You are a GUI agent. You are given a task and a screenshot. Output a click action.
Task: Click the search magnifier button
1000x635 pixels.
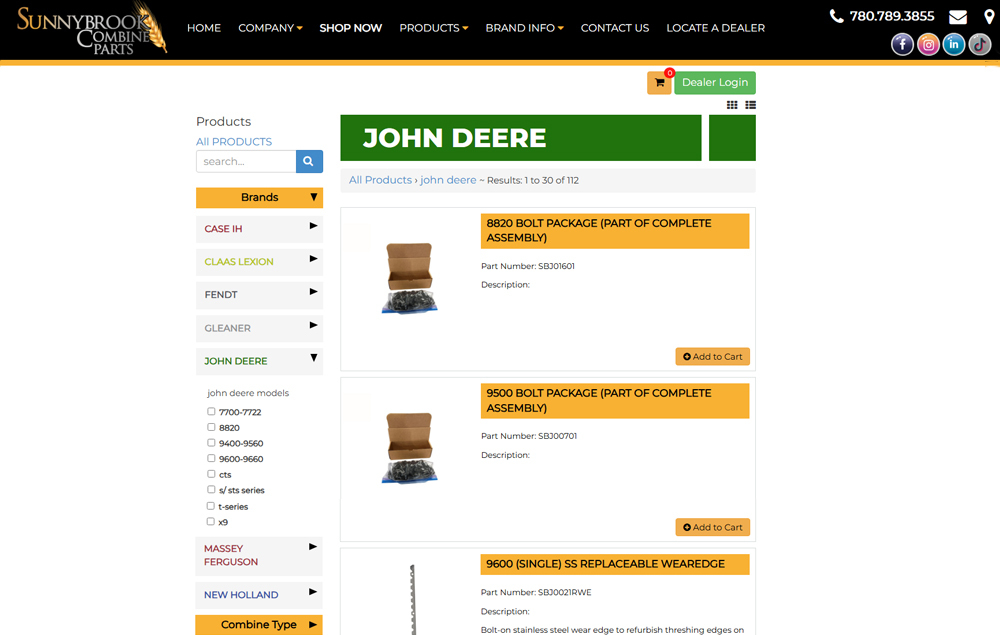coord(309,161)
